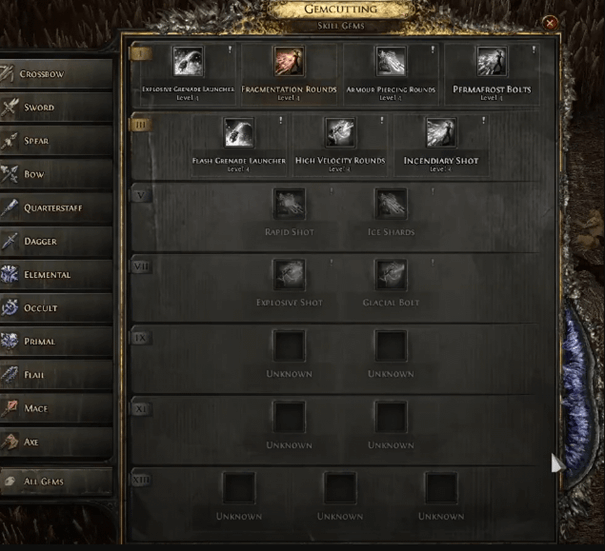Choose the High Velocity Rounds icon

click(340, 133)
